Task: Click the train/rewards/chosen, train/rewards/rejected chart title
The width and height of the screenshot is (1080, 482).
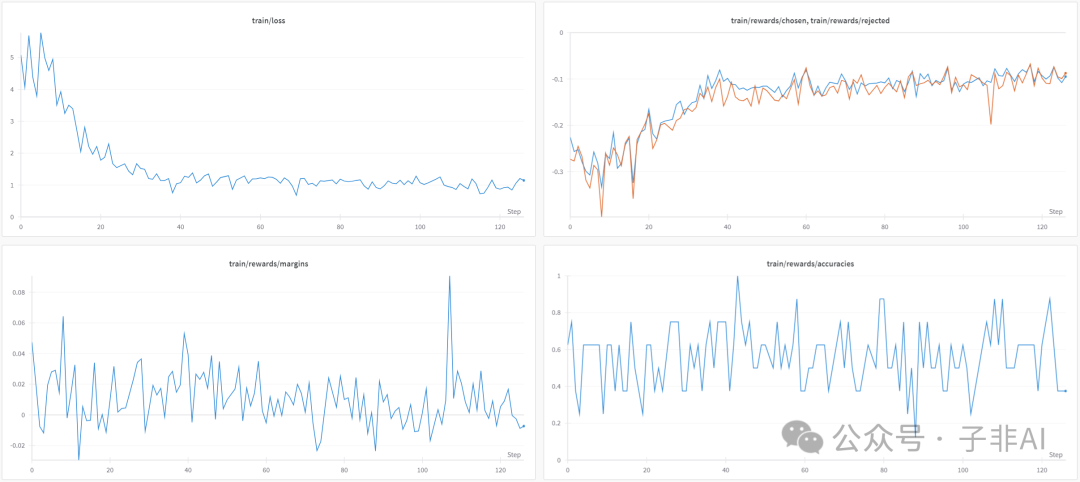Action: [810, 19]
